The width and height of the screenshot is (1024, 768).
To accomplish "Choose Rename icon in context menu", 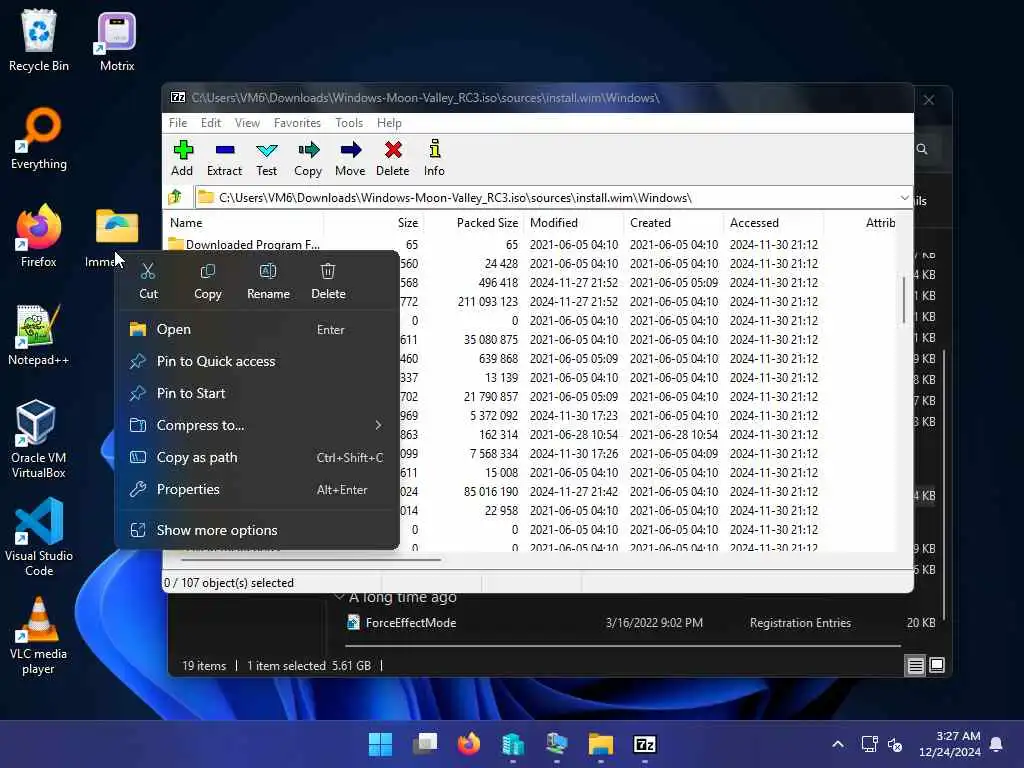I will [x=268, y=281].
